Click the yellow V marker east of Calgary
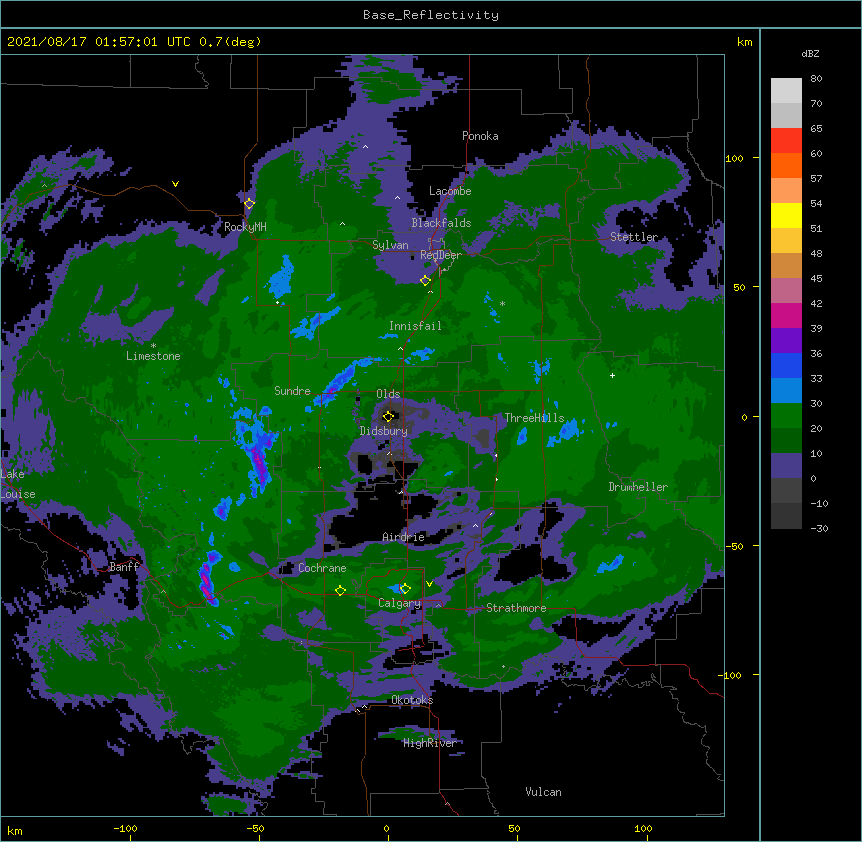The height and width of the screenshot is (842, 862). tap(429, 584)
